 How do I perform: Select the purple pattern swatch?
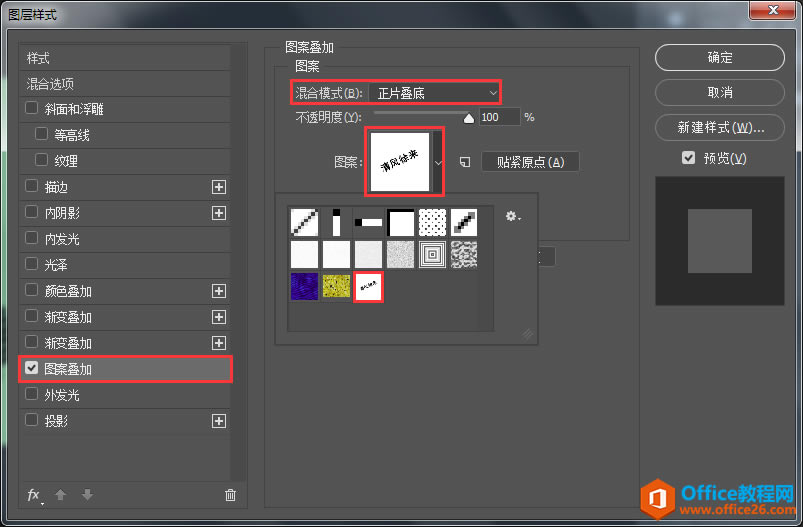coord(304,286)
